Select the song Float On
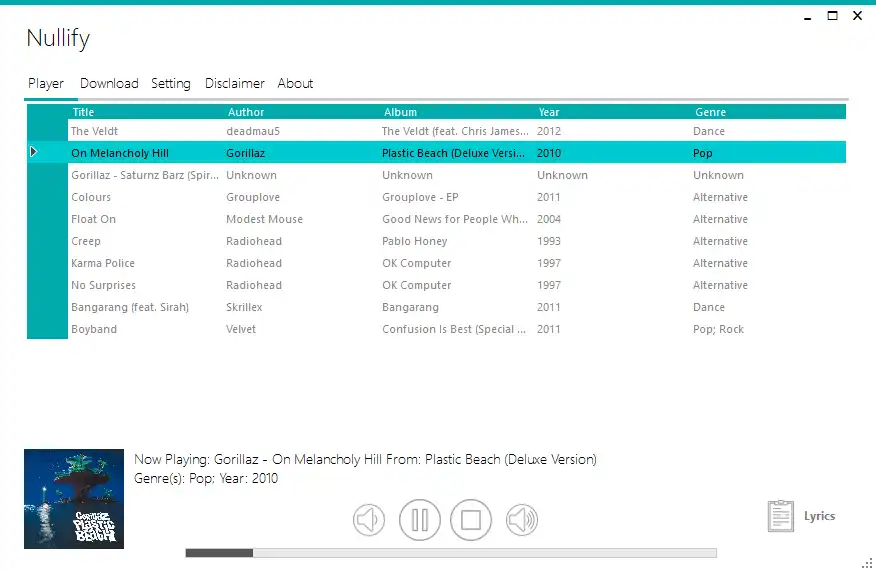The image size is (876, 572). point(93,219)
